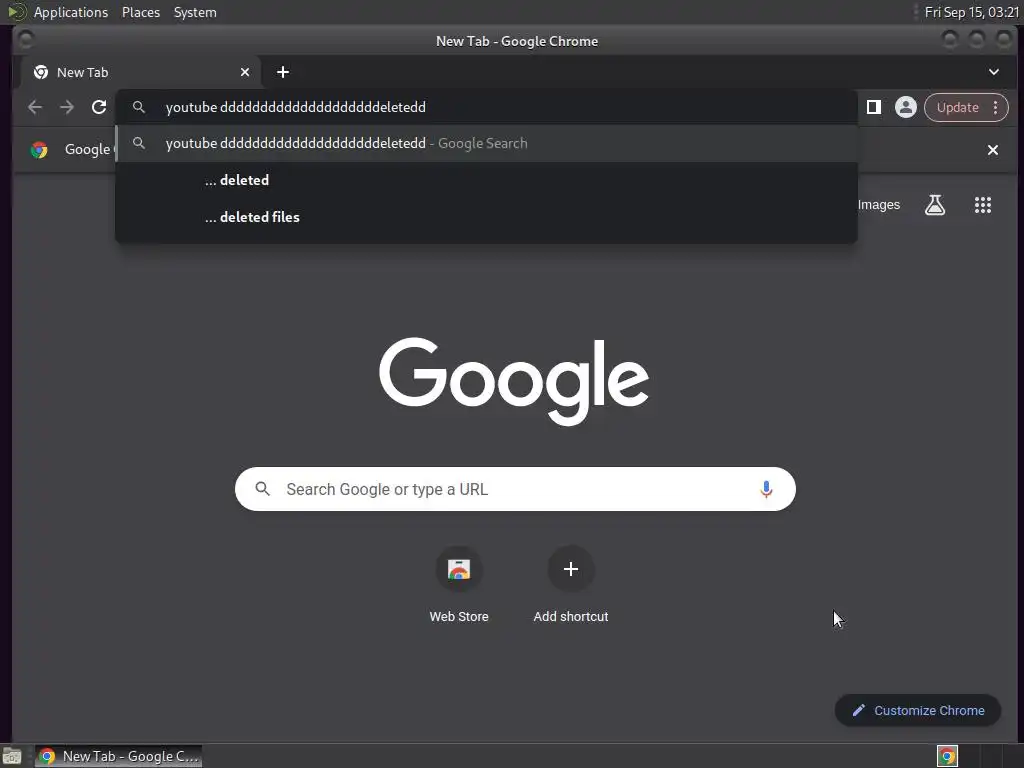
Task: Open the Places menu
Action: pos(141,12)
